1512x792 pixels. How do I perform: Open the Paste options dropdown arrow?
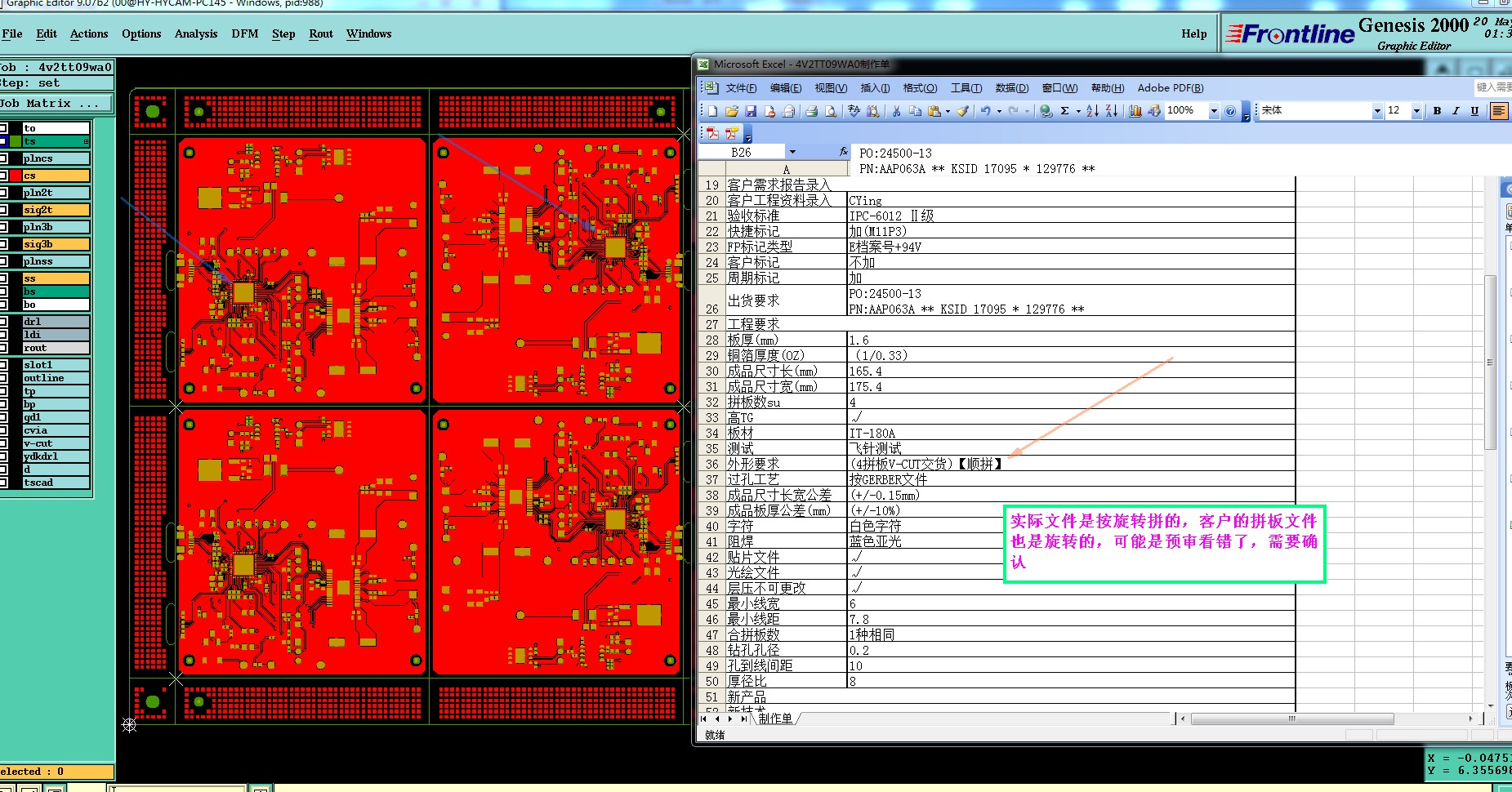coord(948,112)
